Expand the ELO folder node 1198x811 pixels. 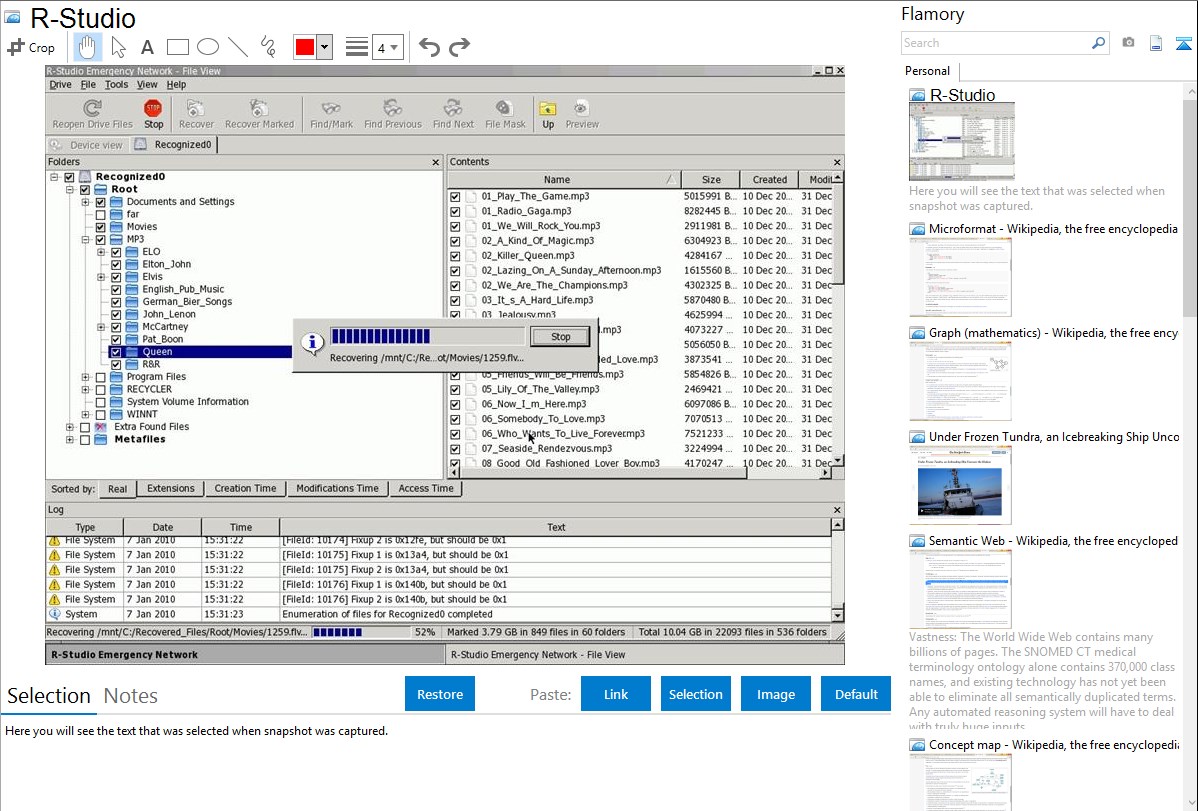point(101,252)
